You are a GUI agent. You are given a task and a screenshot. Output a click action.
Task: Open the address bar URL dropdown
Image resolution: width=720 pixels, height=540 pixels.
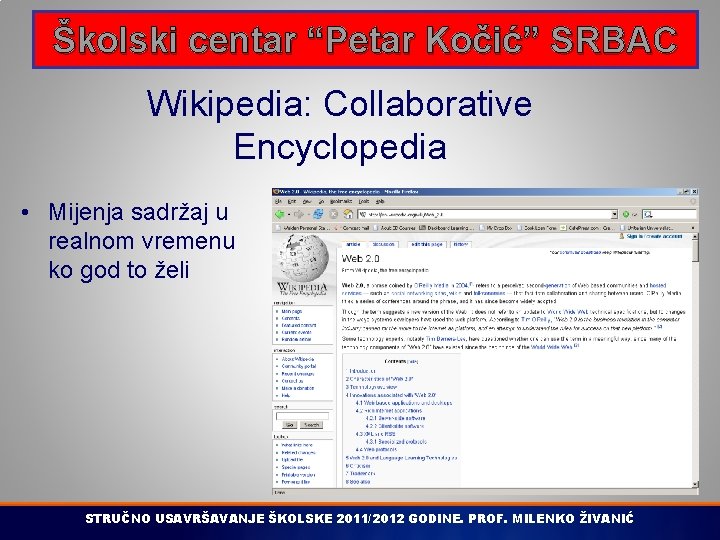(x=614, y=214)
